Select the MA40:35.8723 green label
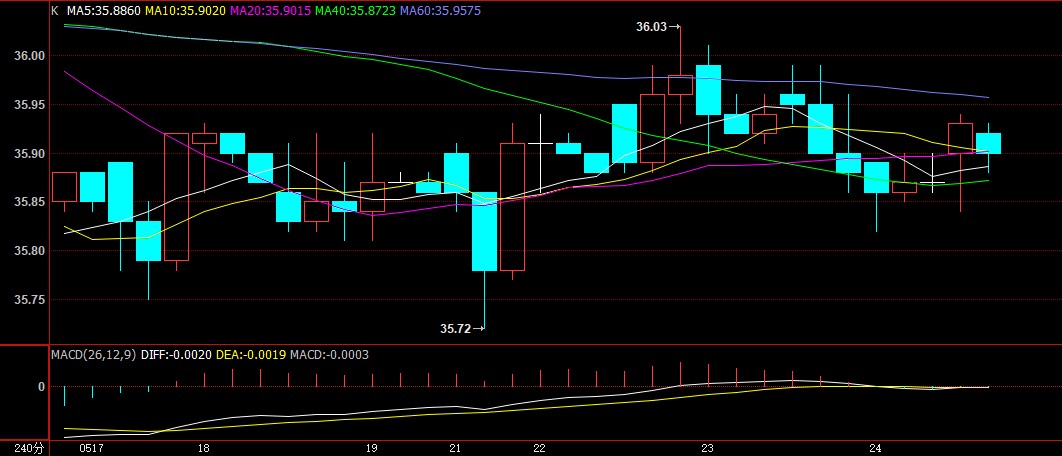The height and width of the screenshot is (456, 1062). (356, 11)
